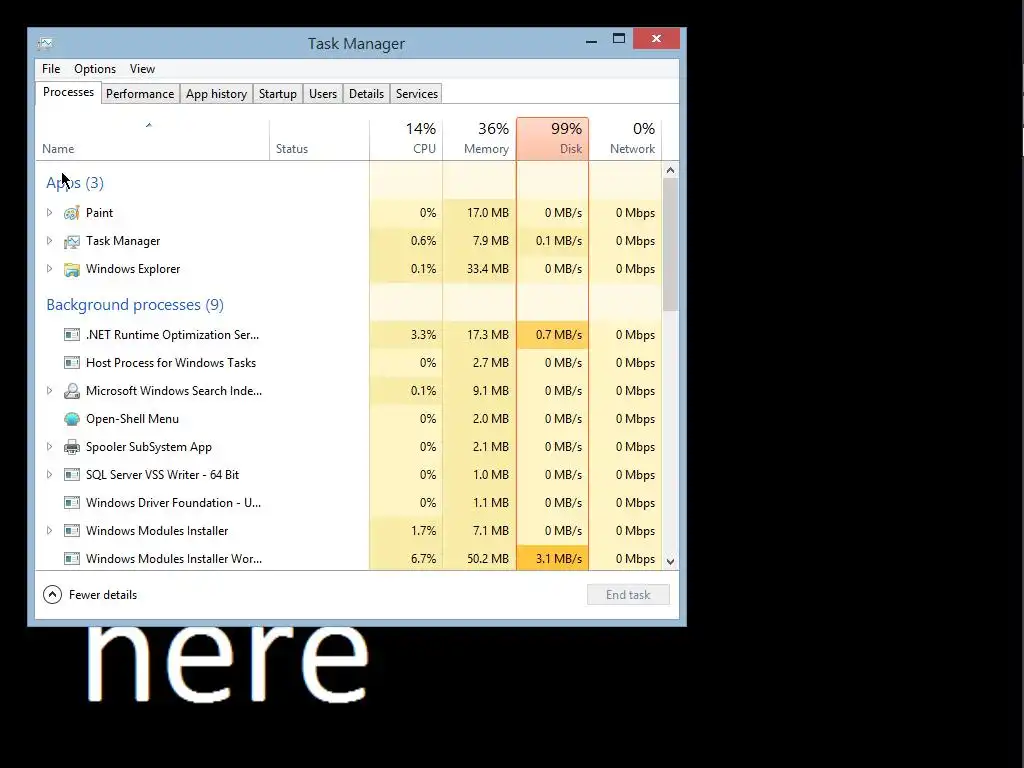Screen dimensions: 1024x768
Task: Click the Fewer details arrow icon
Action: point(52,595)
